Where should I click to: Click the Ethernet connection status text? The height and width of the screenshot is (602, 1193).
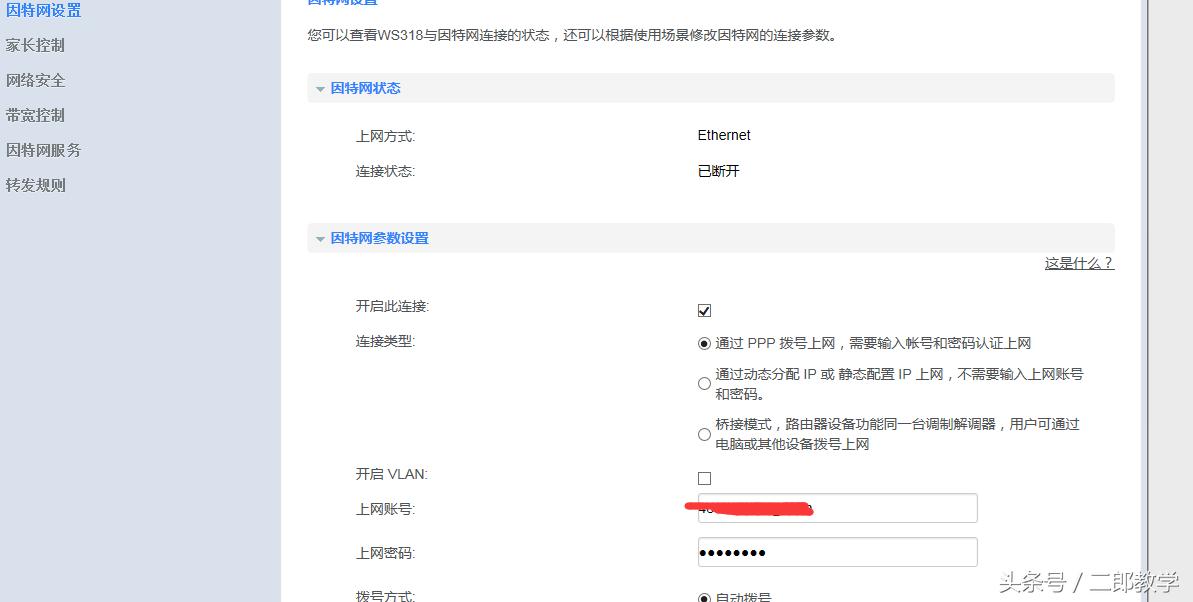(723, 136)
